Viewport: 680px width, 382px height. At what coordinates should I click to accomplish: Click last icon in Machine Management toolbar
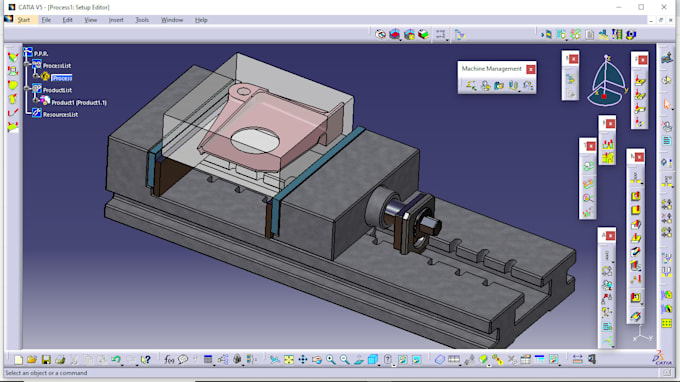527,86
